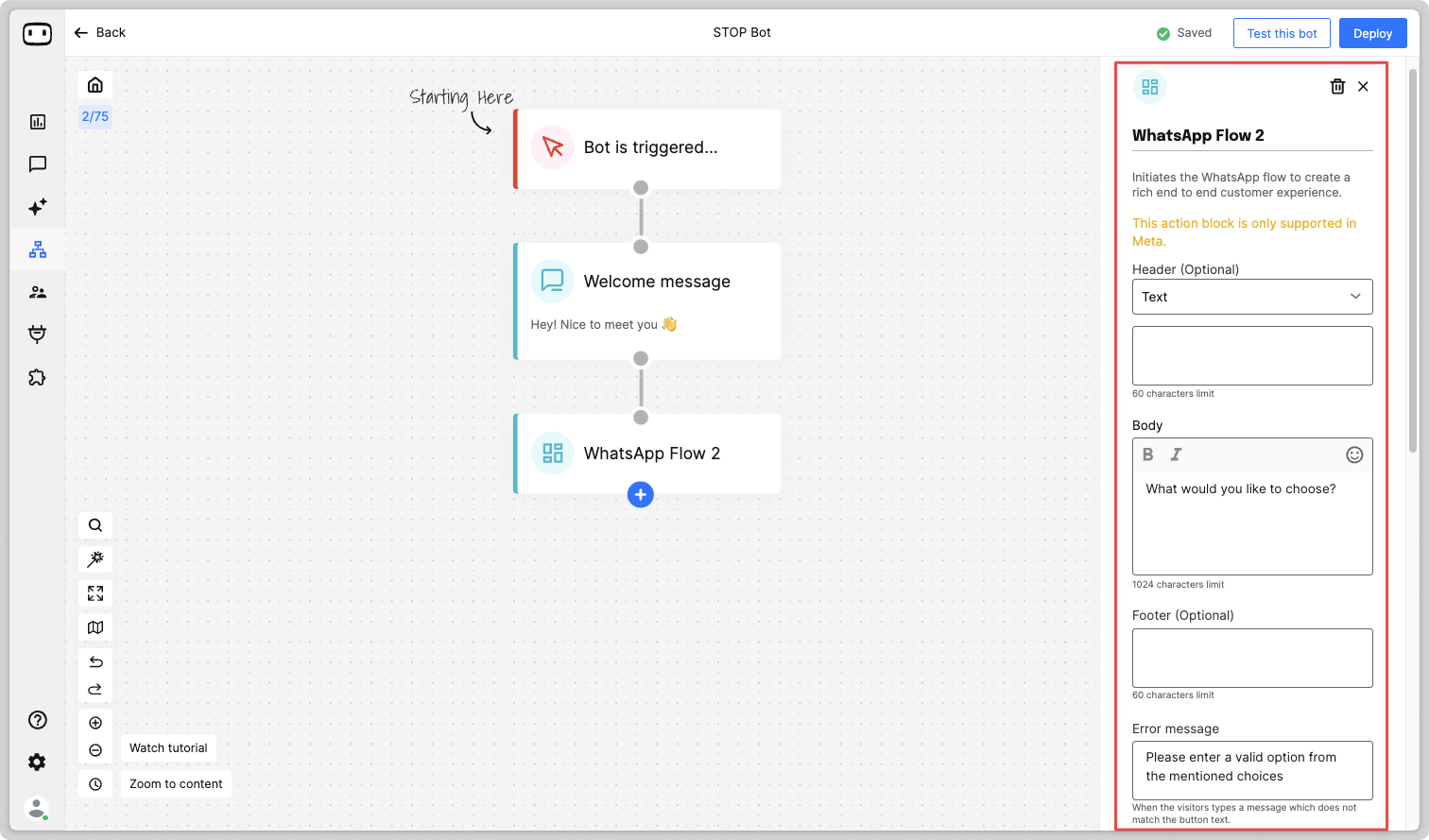Click the Footer text input field
Viewport: 1429px width, 840px height.
pos(1251,658)
